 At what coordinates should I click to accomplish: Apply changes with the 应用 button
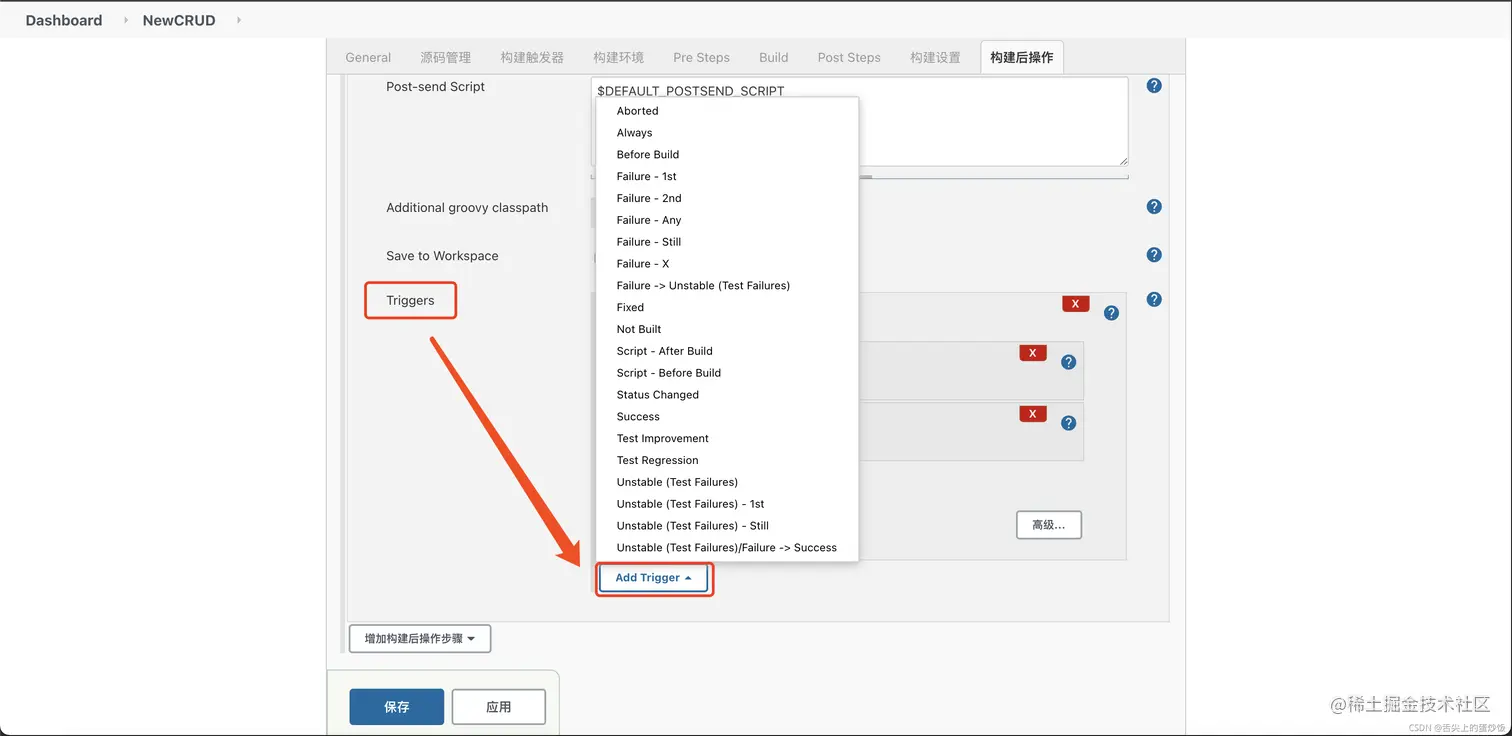coord(499,707)
